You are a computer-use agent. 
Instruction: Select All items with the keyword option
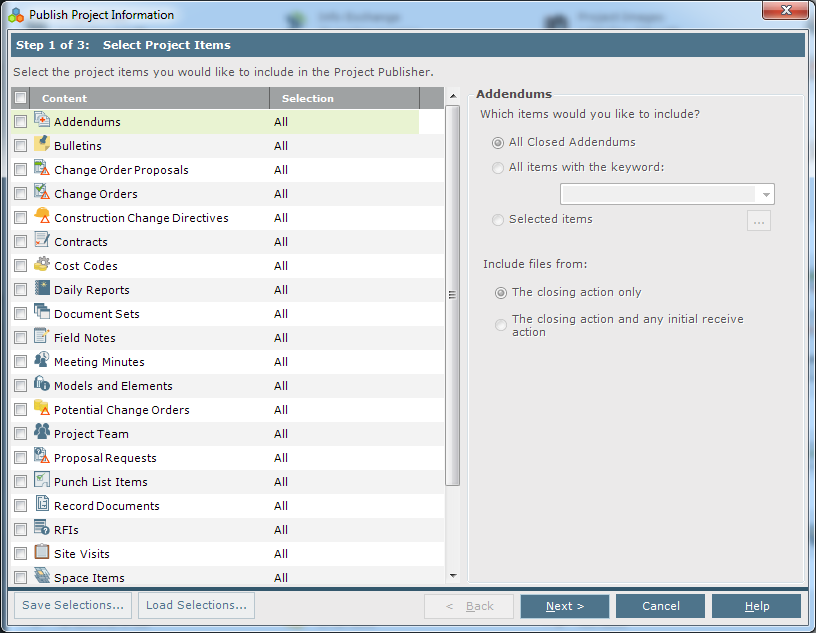click(498, 168)
